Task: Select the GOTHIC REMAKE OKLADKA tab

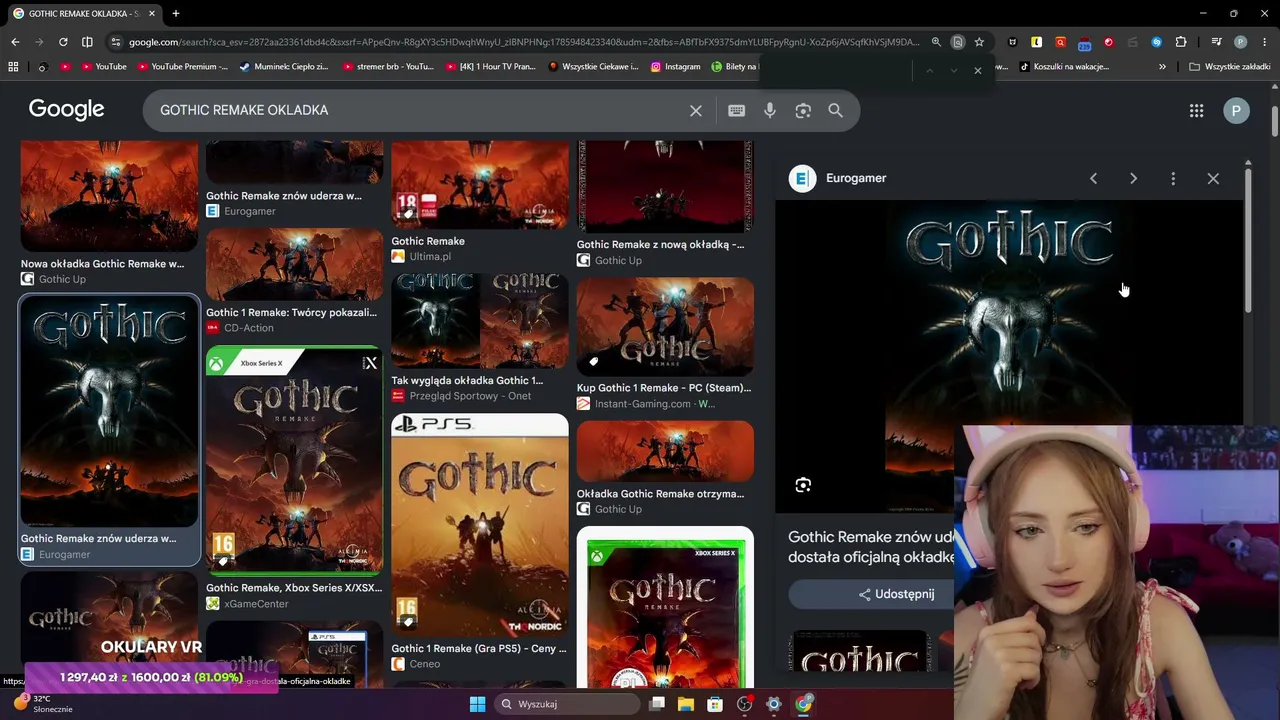Action: click(x=84, y=14)
